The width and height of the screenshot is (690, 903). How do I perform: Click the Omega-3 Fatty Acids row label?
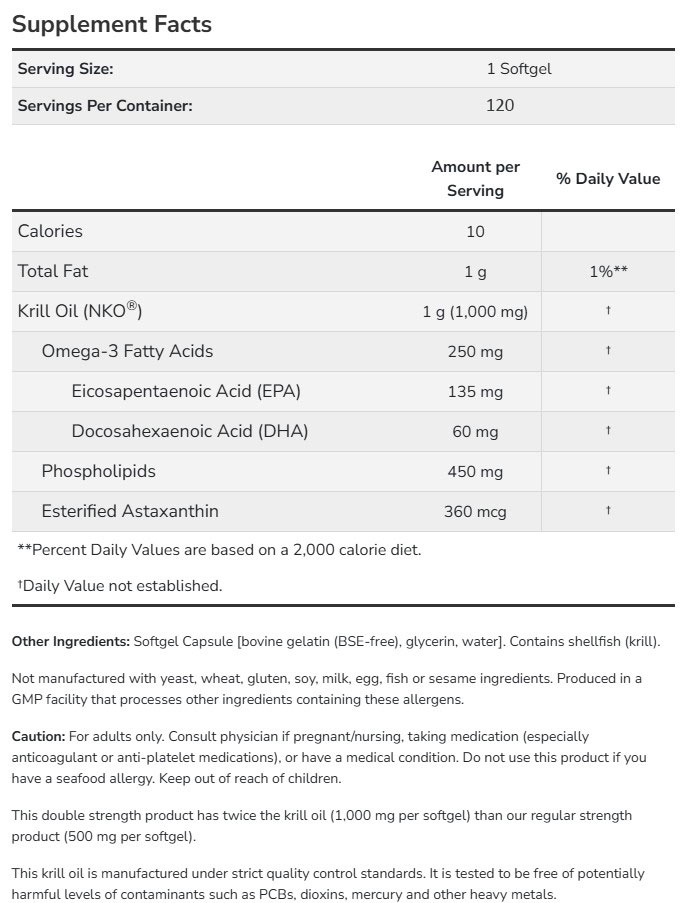click(127, 351)
